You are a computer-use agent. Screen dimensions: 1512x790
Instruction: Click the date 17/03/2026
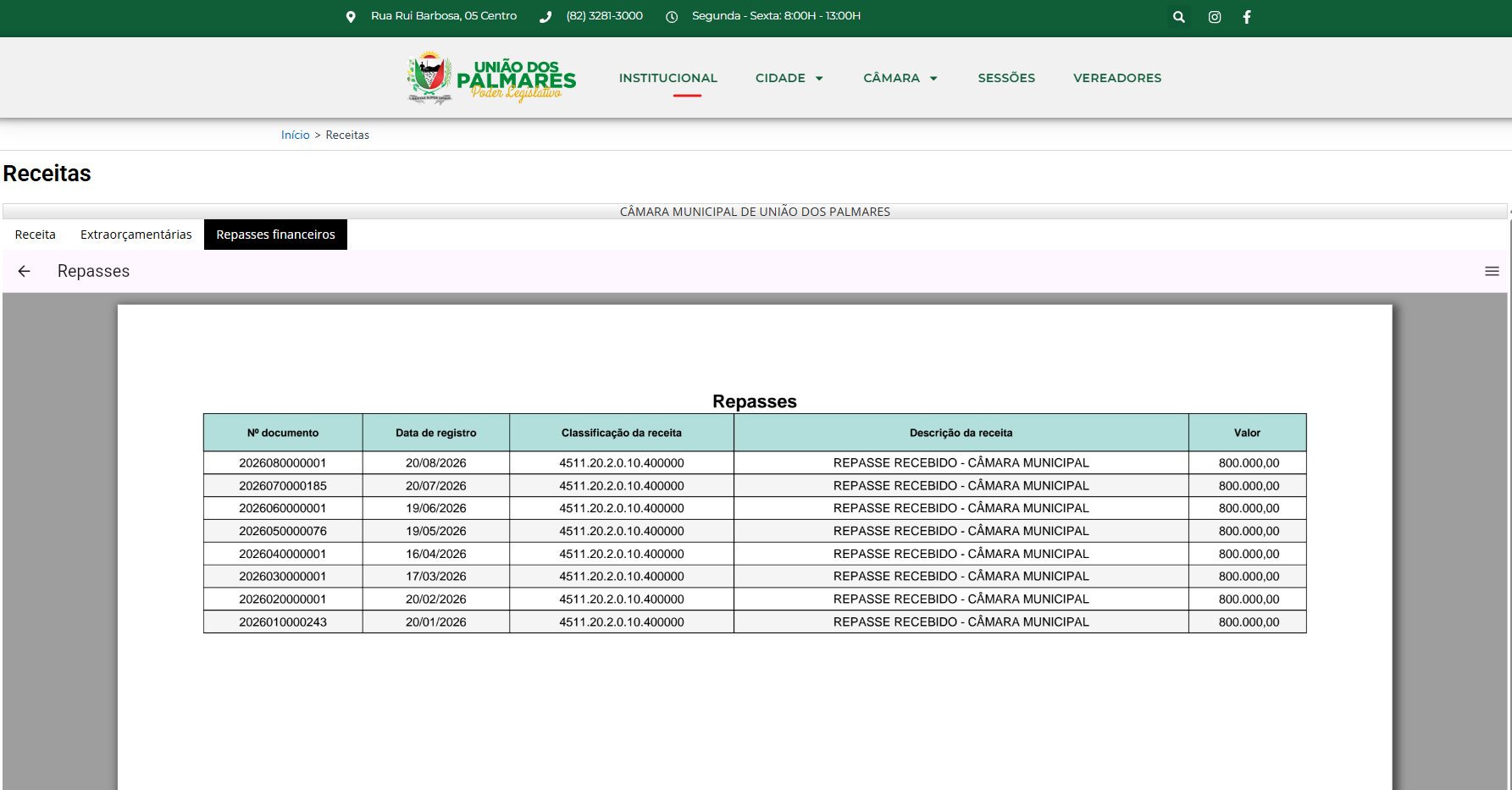click(436, 576)
